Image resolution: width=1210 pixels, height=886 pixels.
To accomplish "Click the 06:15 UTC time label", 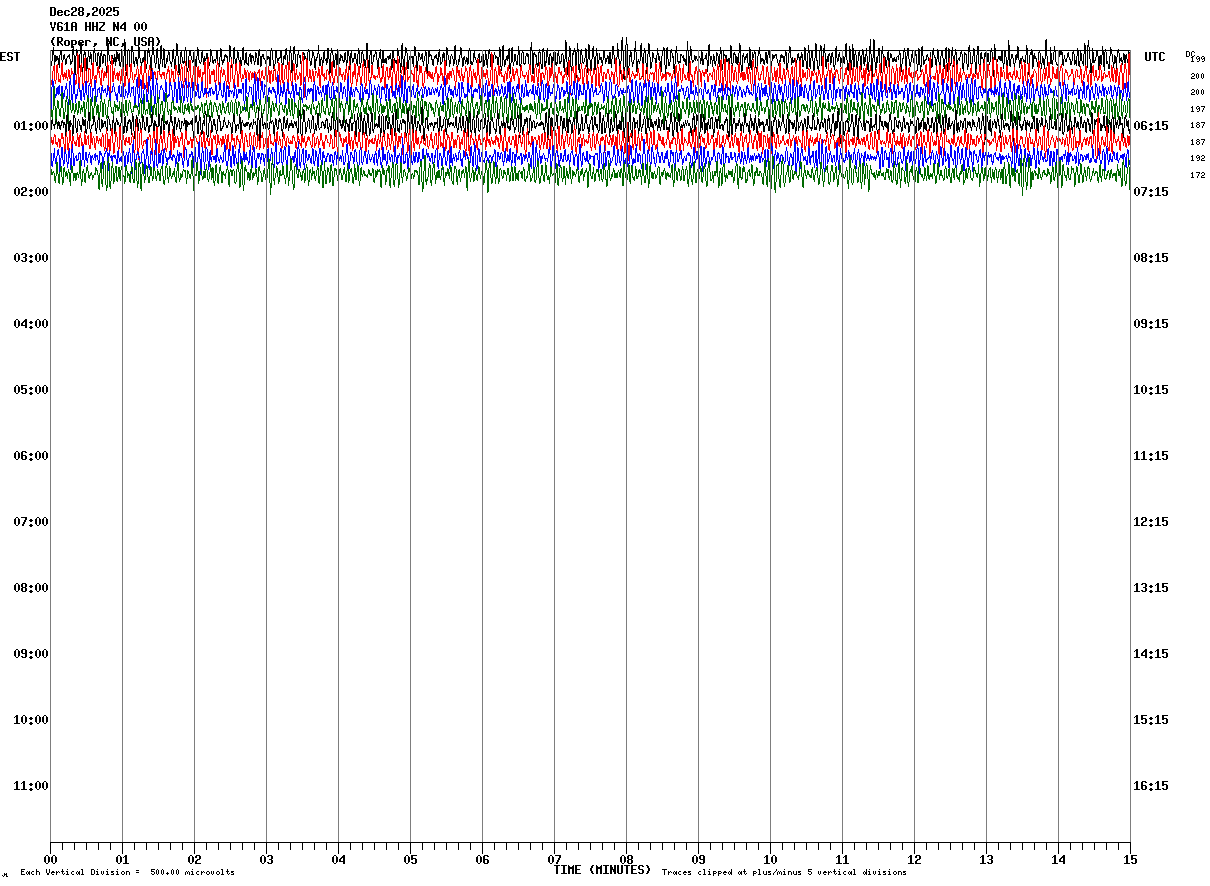I will pos(1150,126).
